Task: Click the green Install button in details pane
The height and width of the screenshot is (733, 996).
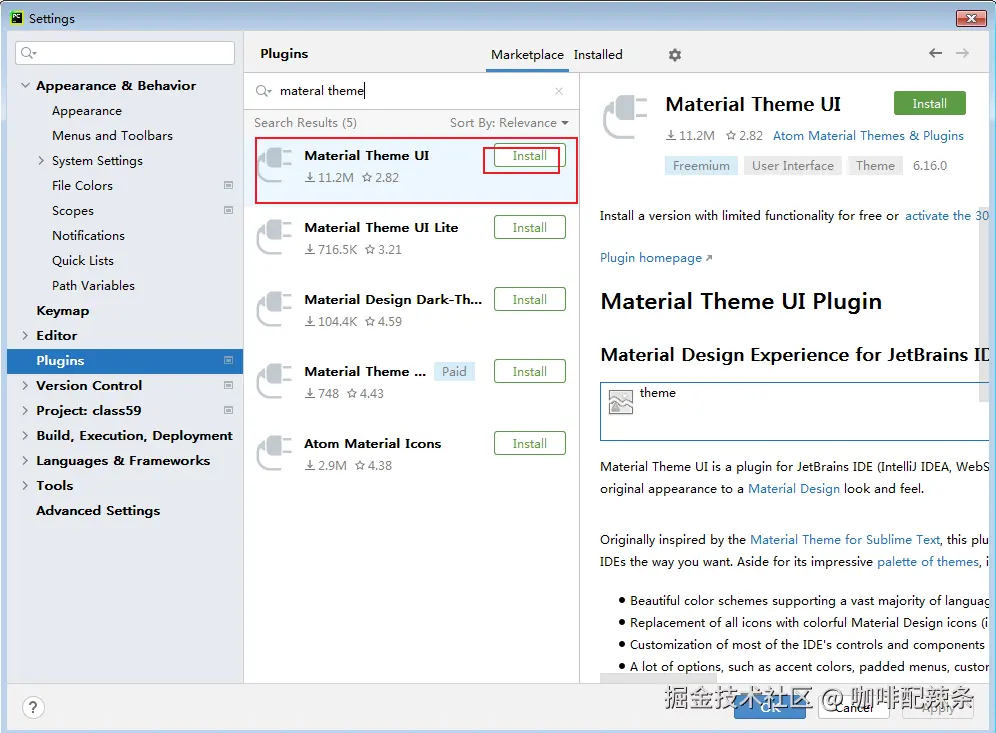Action: coord(929,104)
